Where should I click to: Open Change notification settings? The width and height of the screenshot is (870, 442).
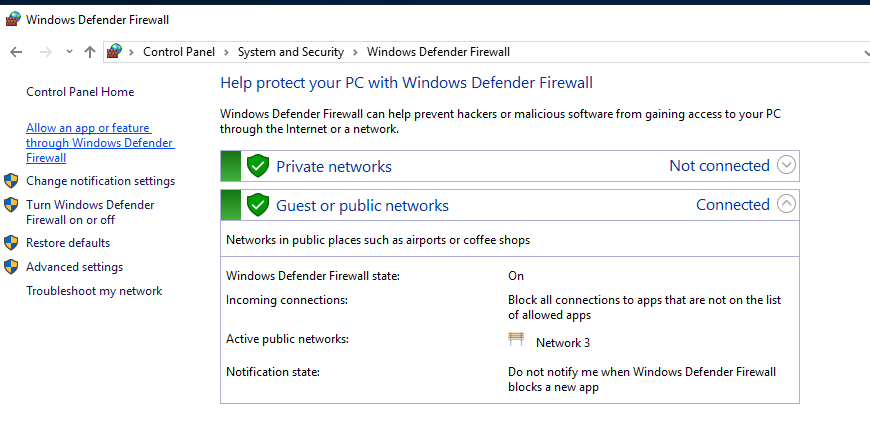[100, 181]
